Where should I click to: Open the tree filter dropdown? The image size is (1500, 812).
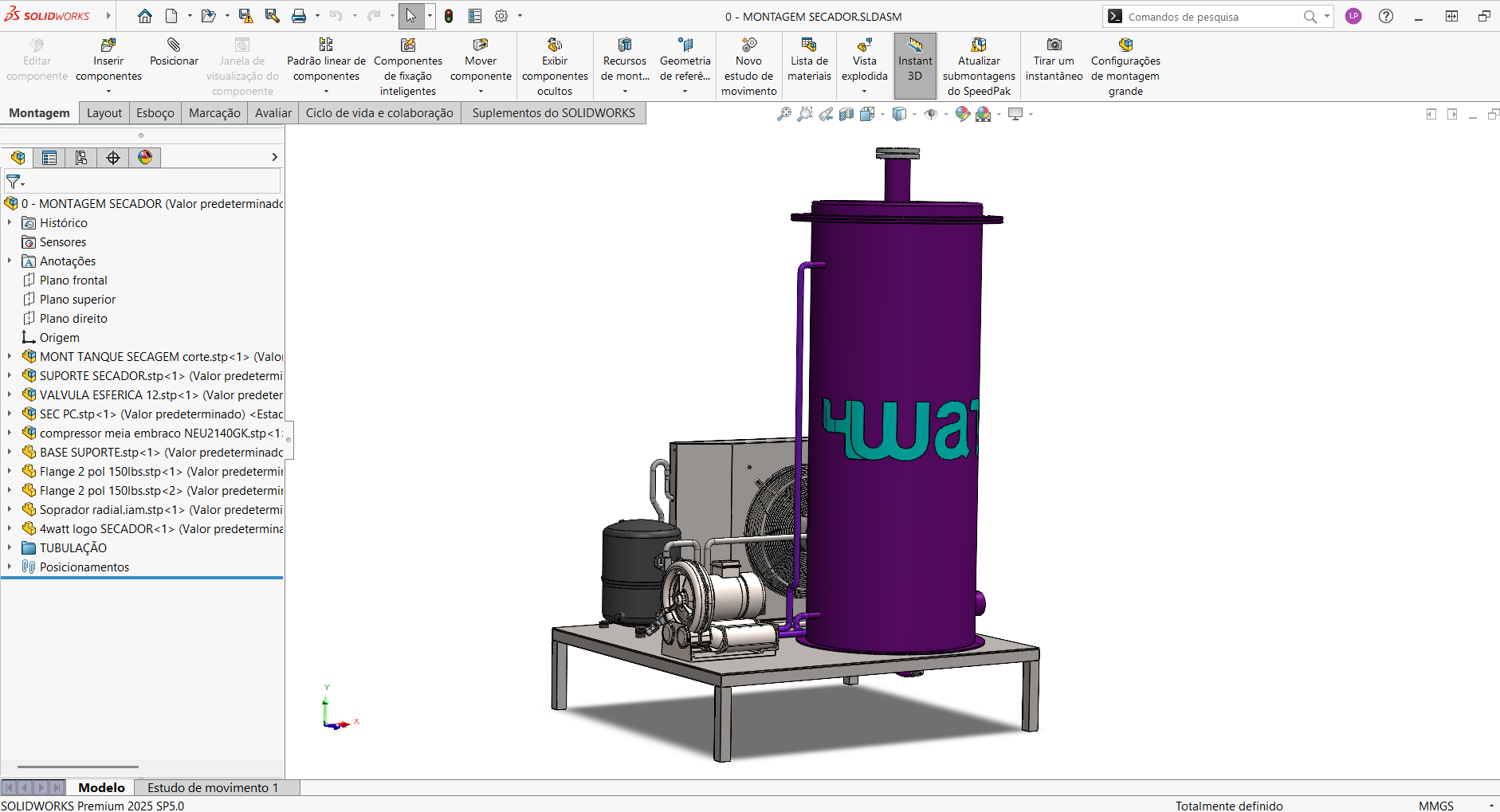pos(15,182)
